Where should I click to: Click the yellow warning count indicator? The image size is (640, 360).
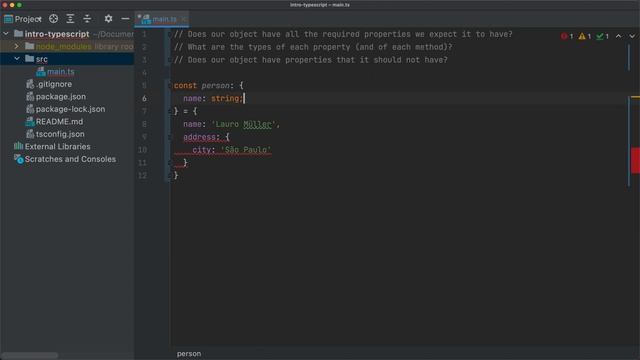click(585, 36)
